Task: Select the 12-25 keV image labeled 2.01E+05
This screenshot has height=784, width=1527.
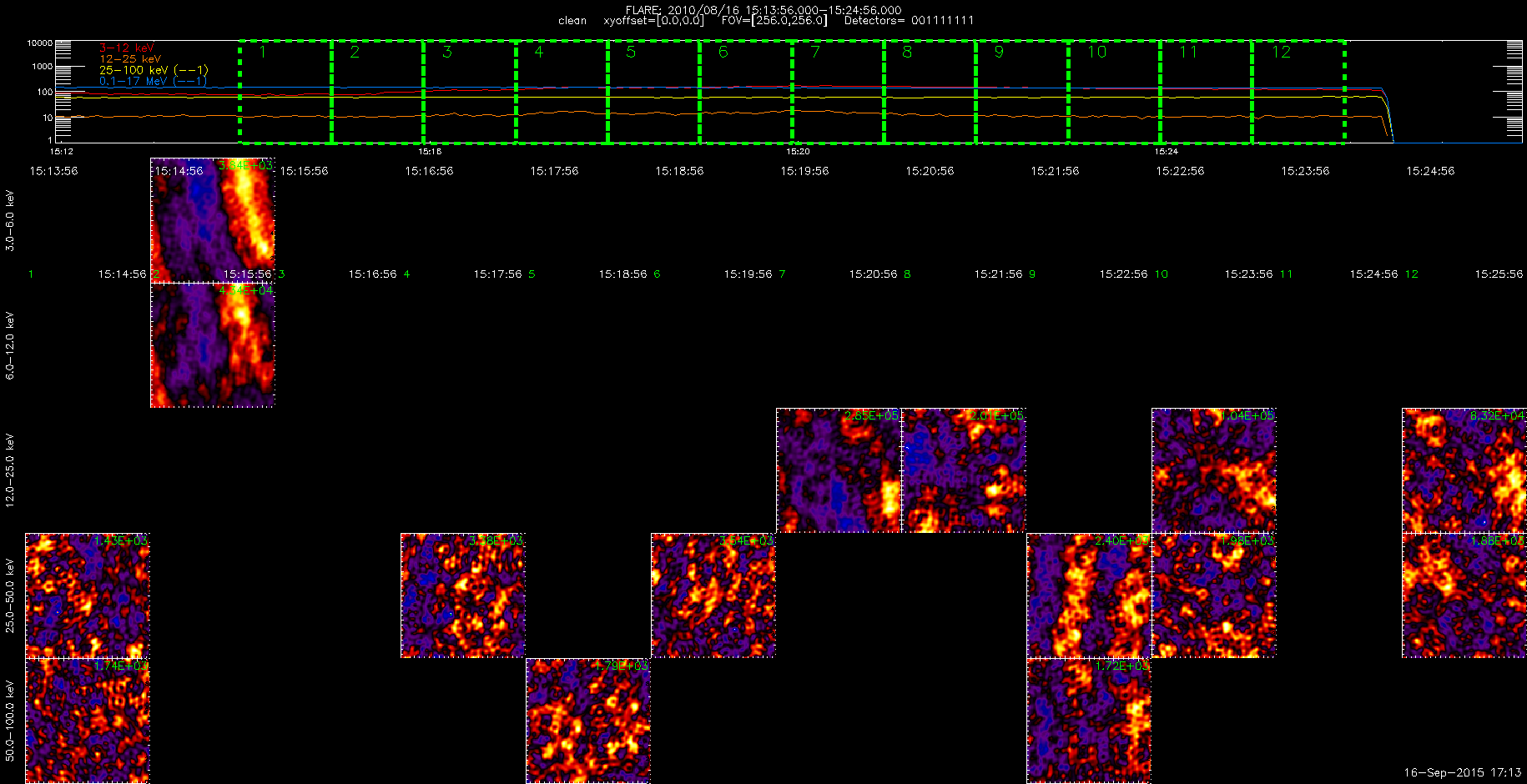Action: click(x=964, y=470)
